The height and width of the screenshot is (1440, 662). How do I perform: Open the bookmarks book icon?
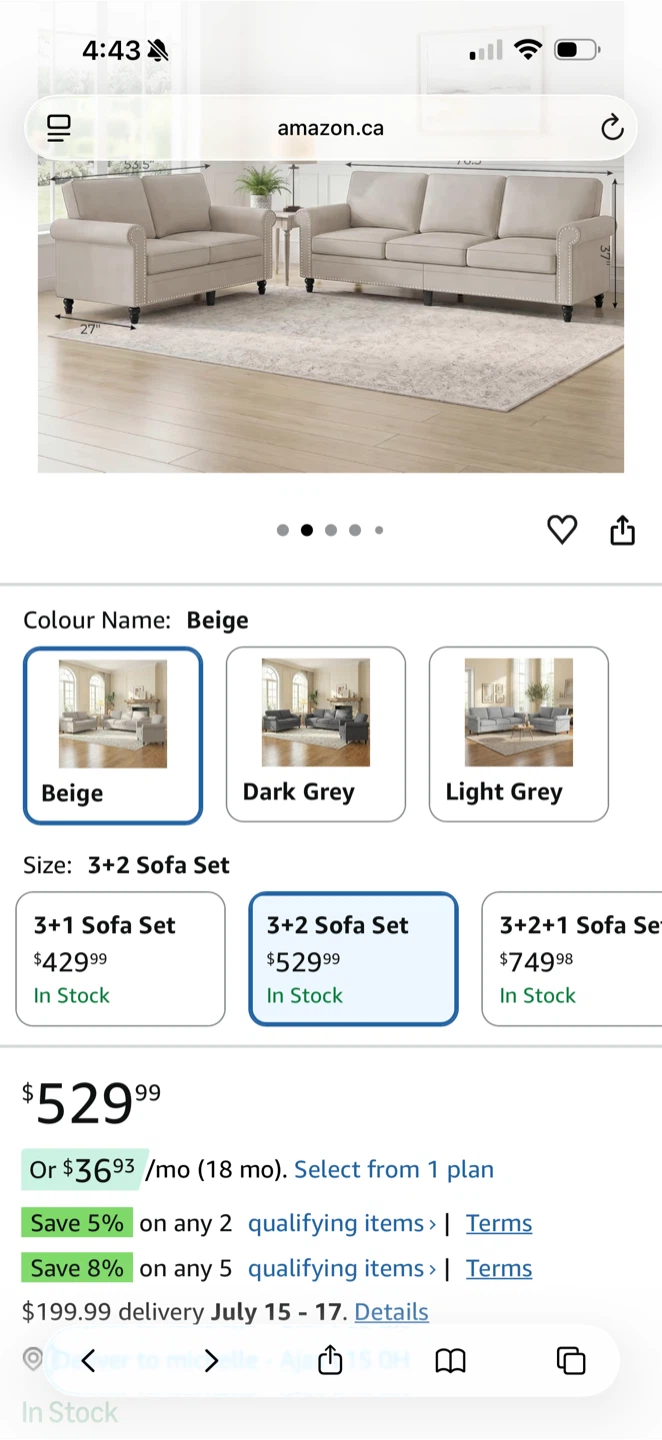point(451,1360)
